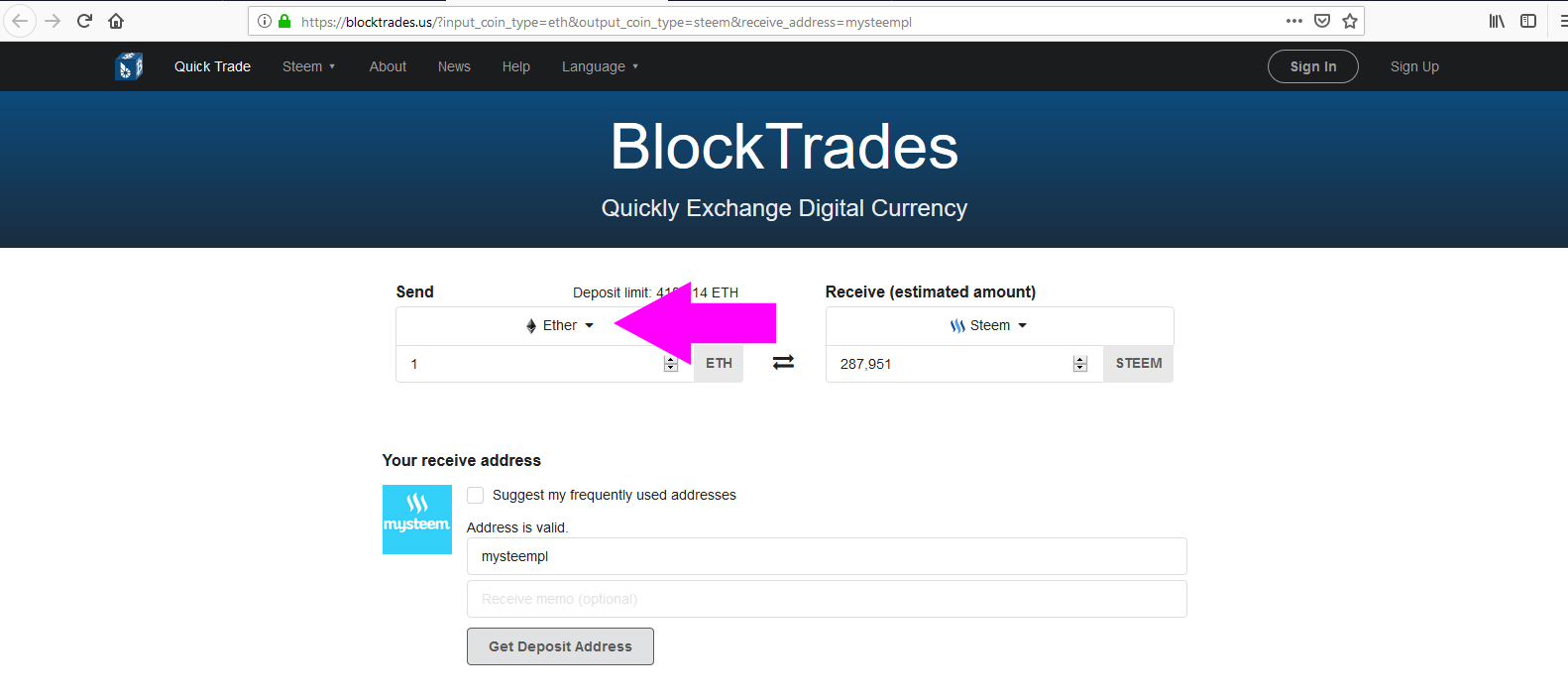Adjust the ETH send amount spinner
Screen dimensions: 1568x697
tap(671, 364)
